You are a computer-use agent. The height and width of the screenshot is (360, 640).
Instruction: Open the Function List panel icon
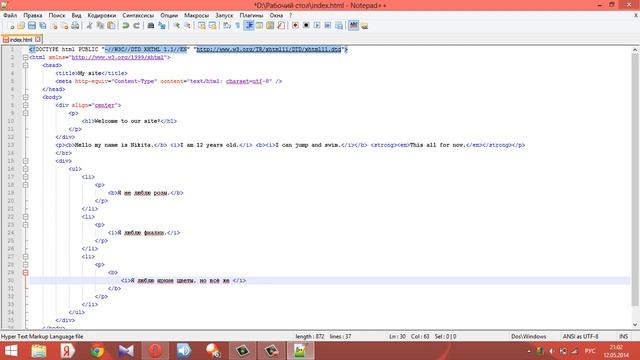point(280,26)
